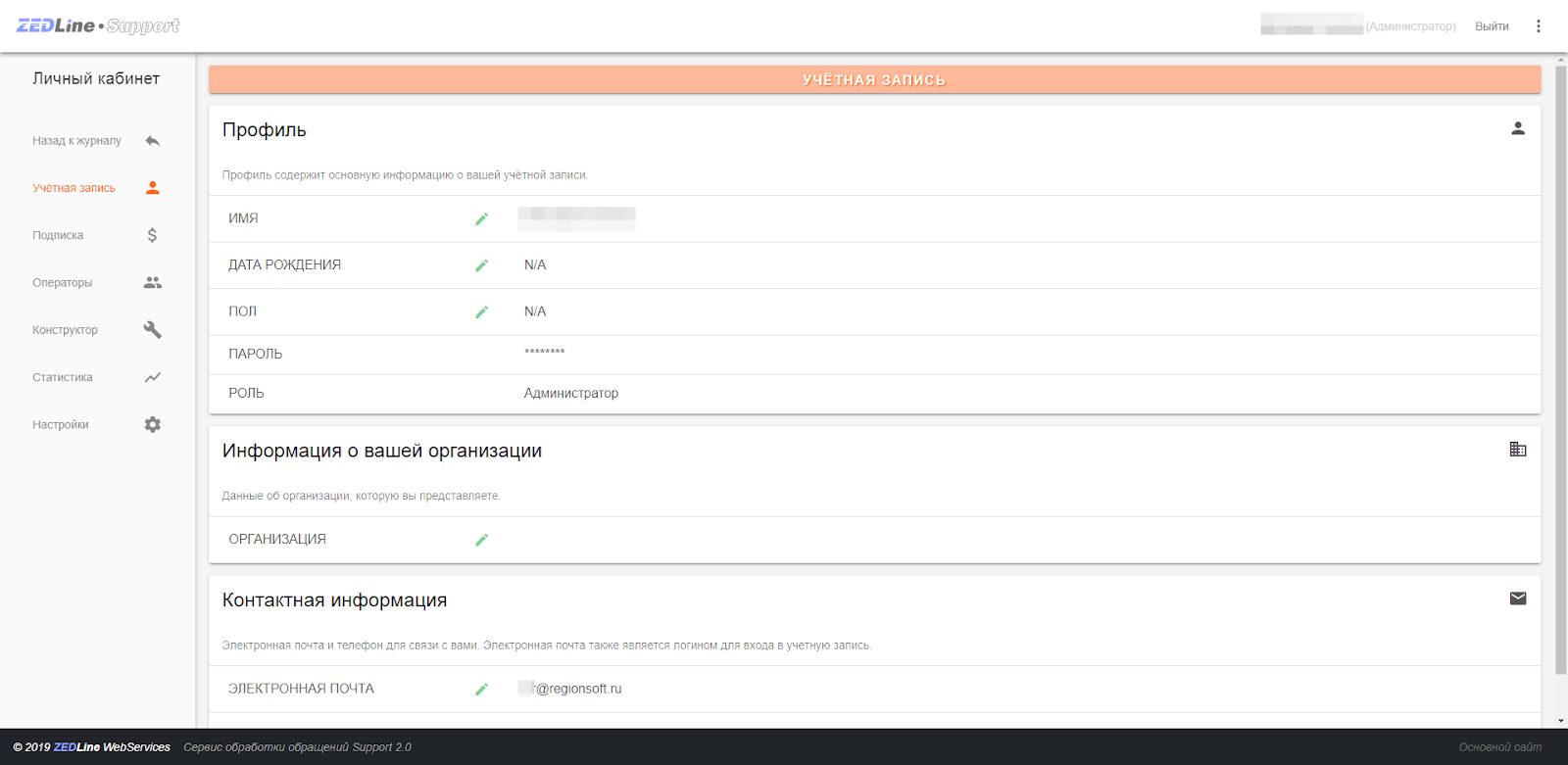Click the person icon in Профиль card header
Image resolution: width=1568 pixels, height=765 pixels.
tap(1518, 128)
